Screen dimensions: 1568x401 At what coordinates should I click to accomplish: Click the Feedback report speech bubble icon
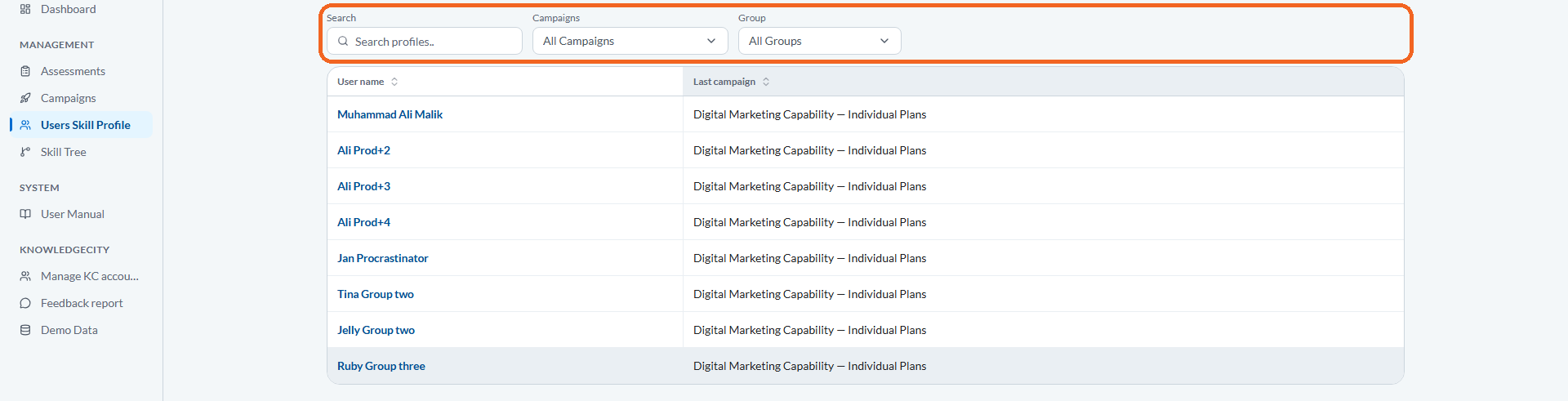[x=25, y=303]
